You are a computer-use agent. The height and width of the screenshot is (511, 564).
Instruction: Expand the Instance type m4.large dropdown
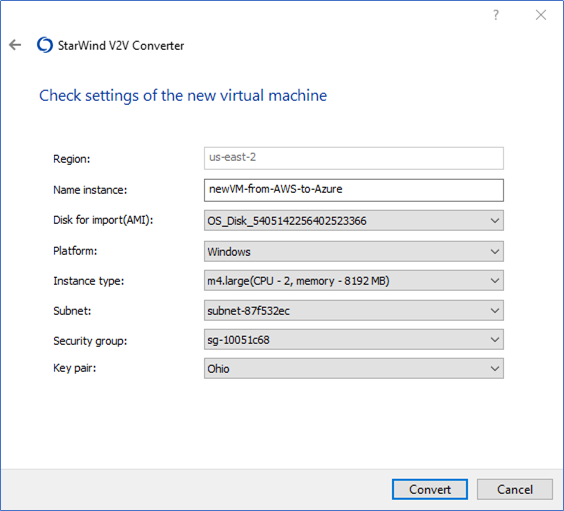point(354,280)
